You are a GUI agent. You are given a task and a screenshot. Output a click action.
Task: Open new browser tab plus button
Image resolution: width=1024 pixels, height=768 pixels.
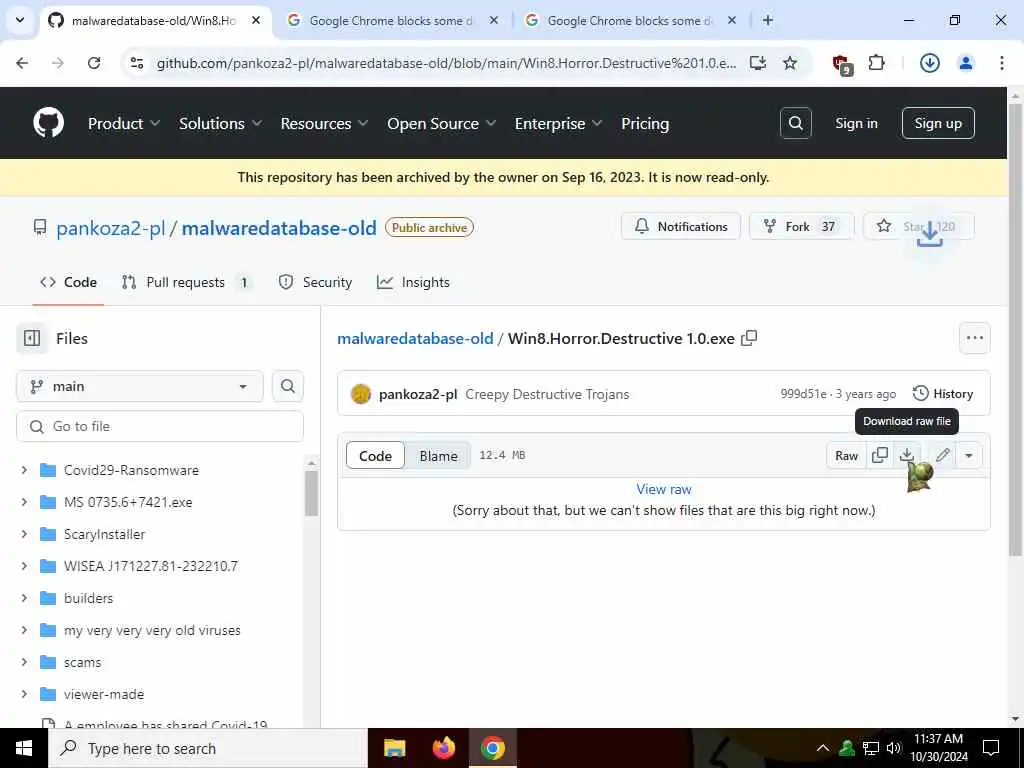(768, 20)
